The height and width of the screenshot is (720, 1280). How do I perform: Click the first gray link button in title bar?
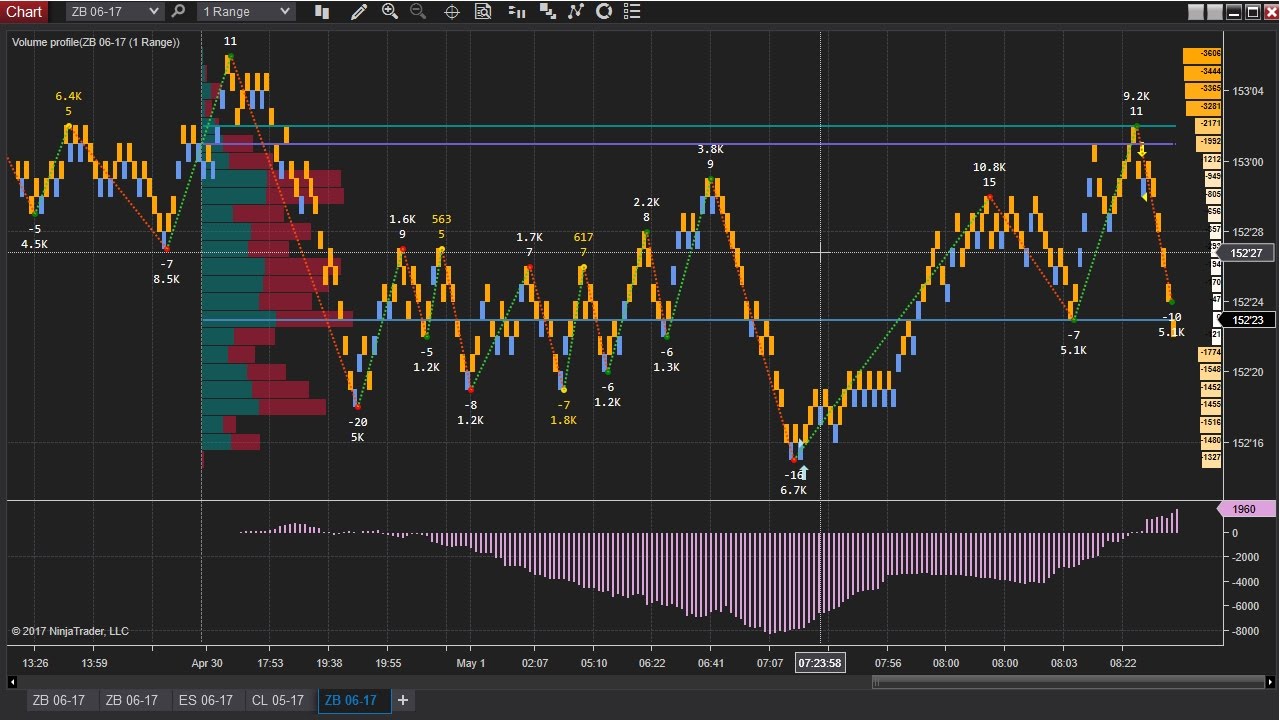[x=1197, y=12]
